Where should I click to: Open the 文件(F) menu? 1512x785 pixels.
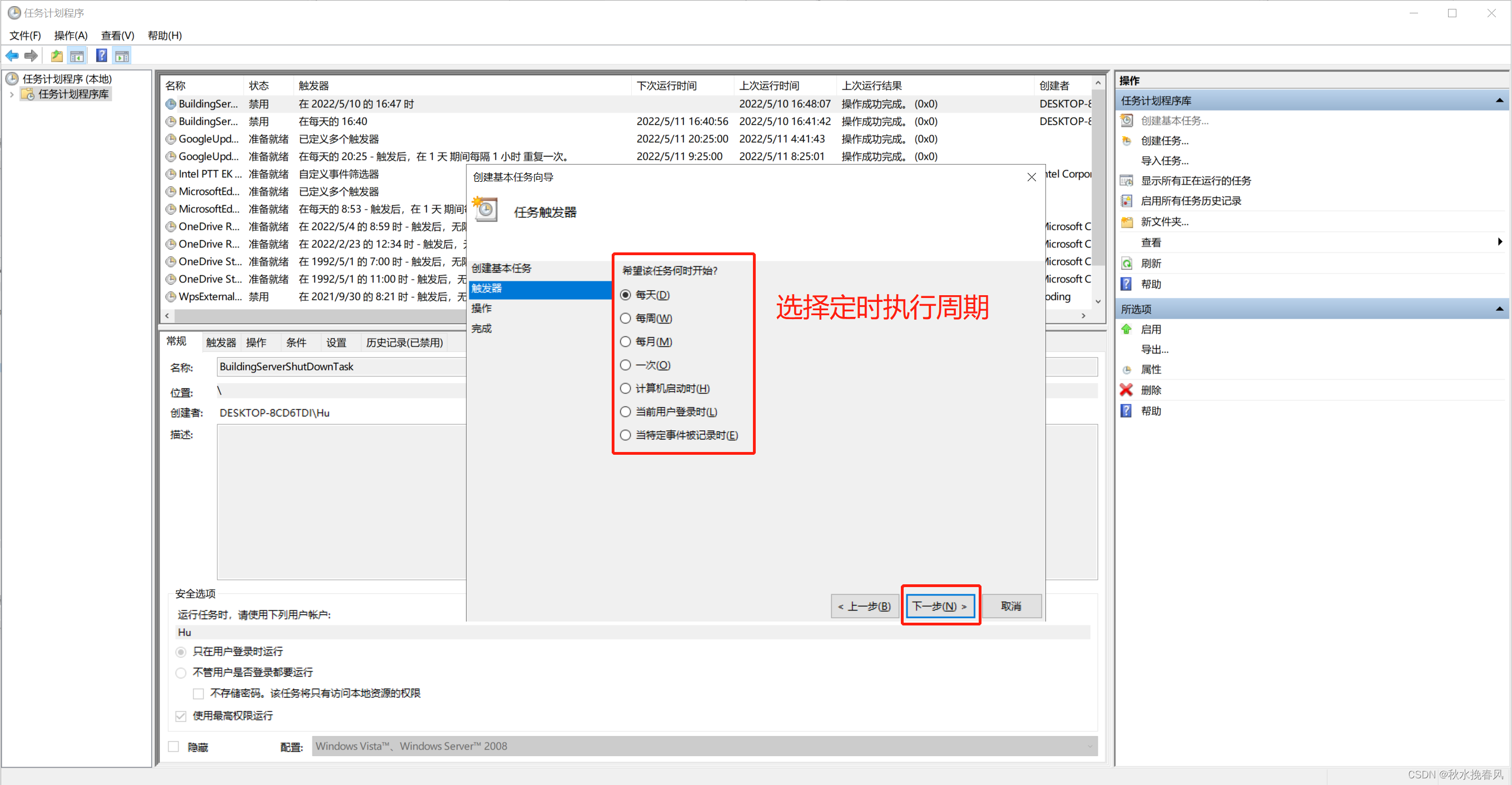pos(25,36)
